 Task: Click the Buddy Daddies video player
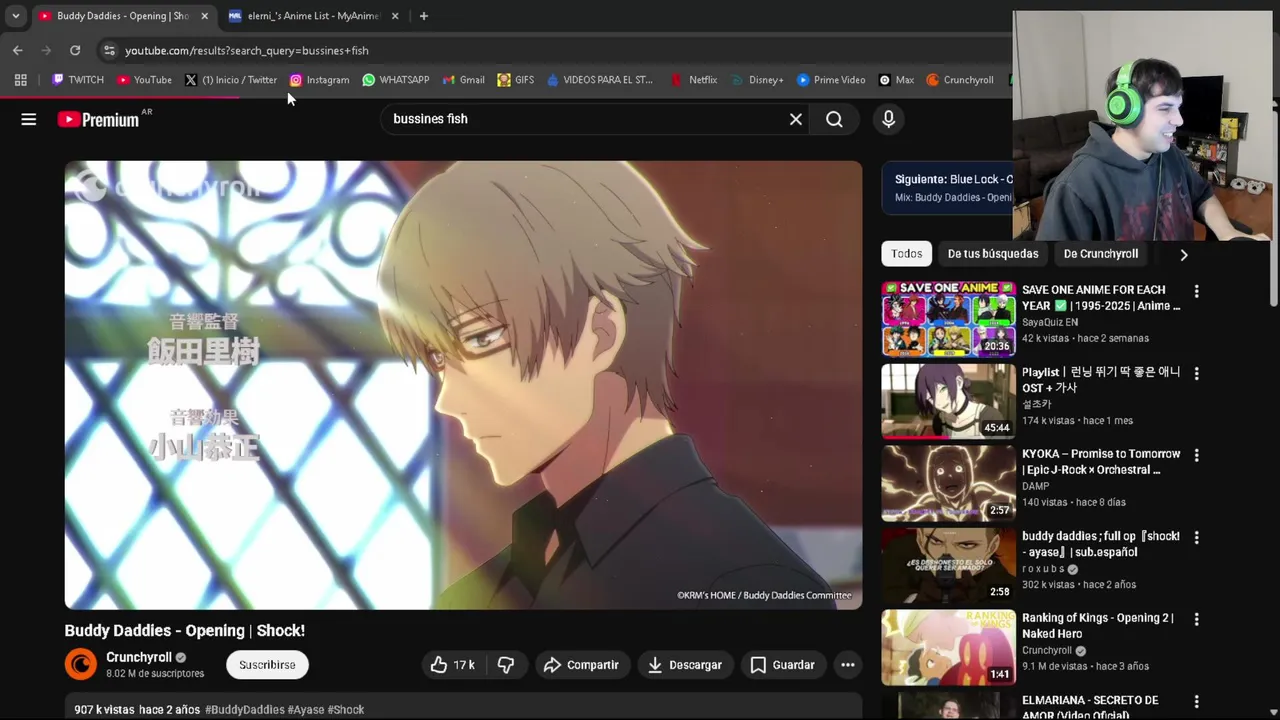click(463, 385)
